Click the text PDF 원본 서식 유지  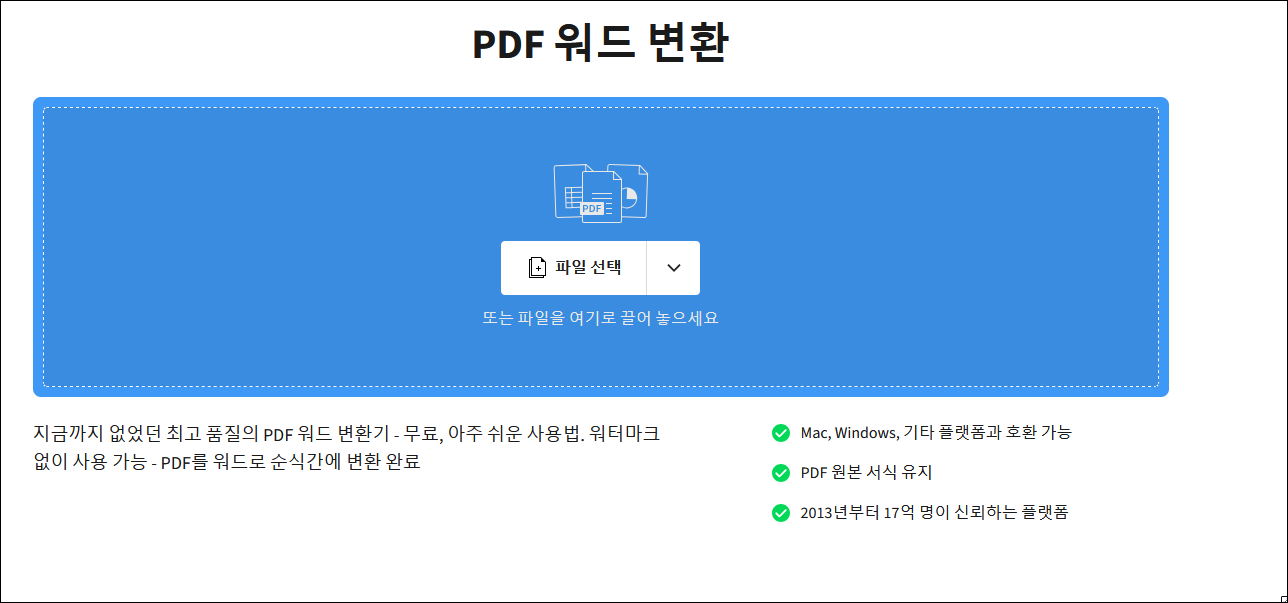pyautogui.click(x=866, y=473)
